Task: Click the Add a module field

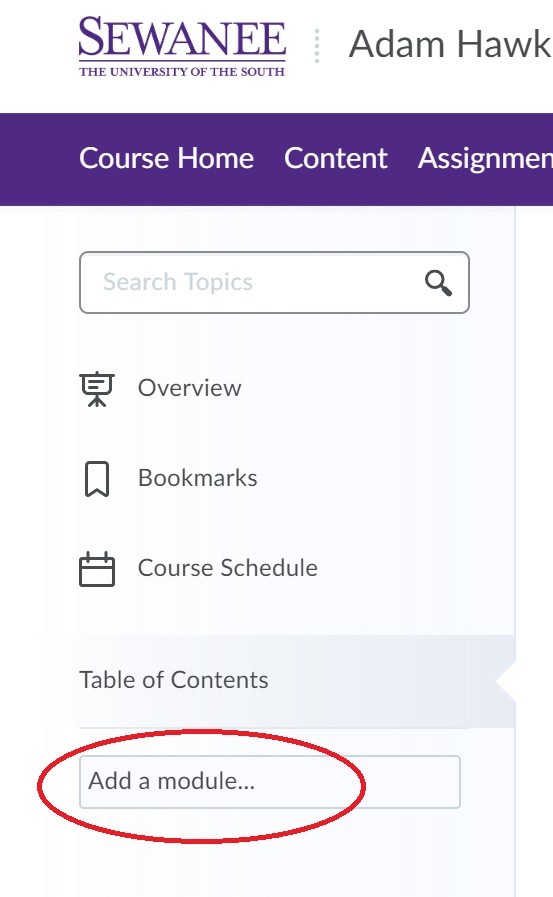Action: click(269, 782)
